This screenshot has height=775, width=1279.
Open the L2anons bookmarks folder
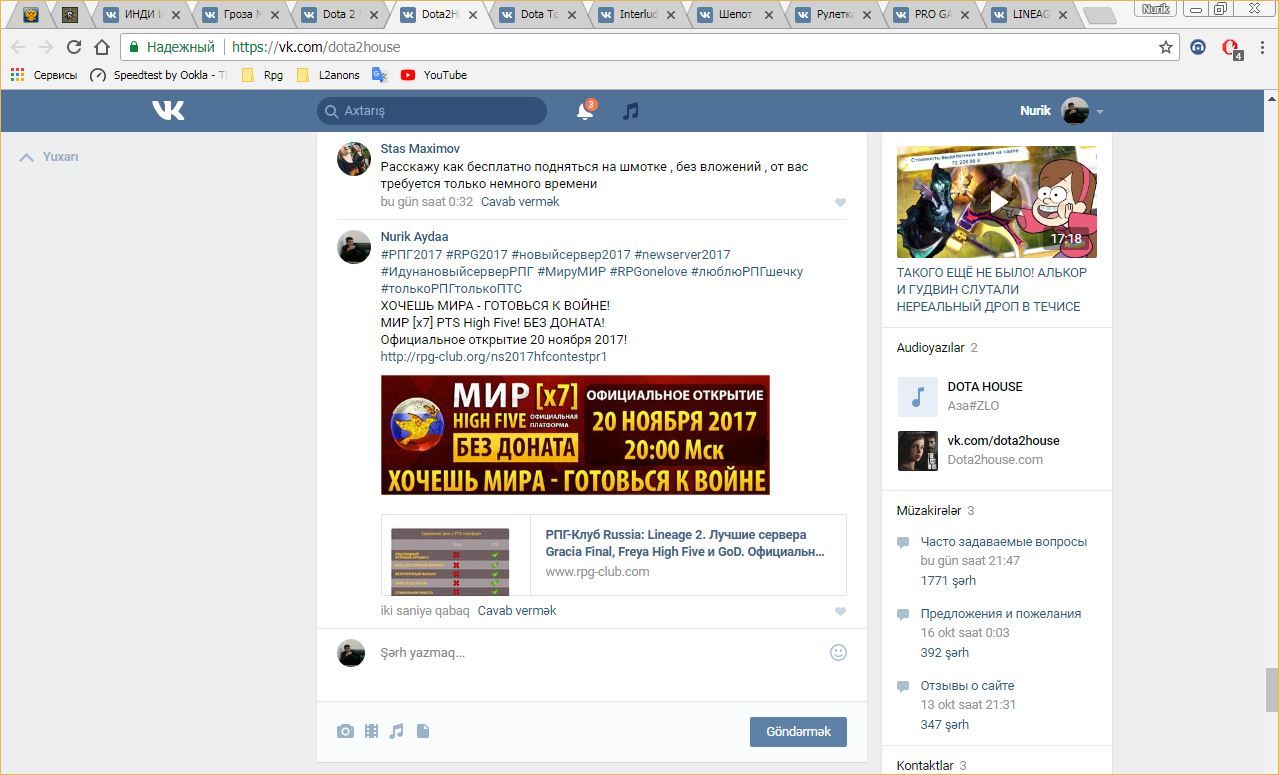(327, 75)
